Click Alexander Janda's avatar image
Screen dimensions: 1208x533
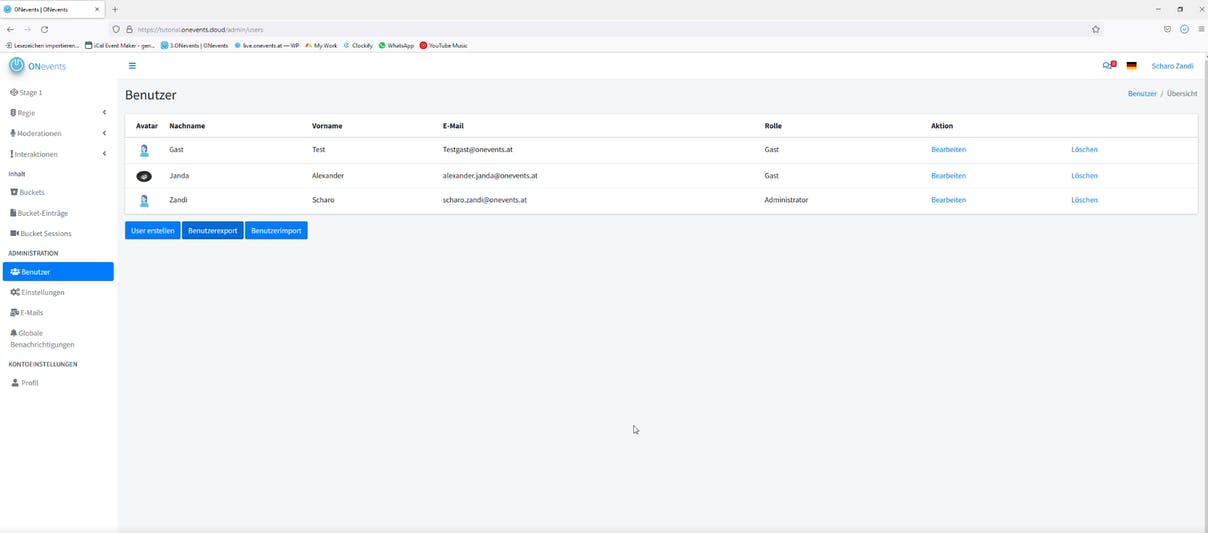[x=144, y=176]
